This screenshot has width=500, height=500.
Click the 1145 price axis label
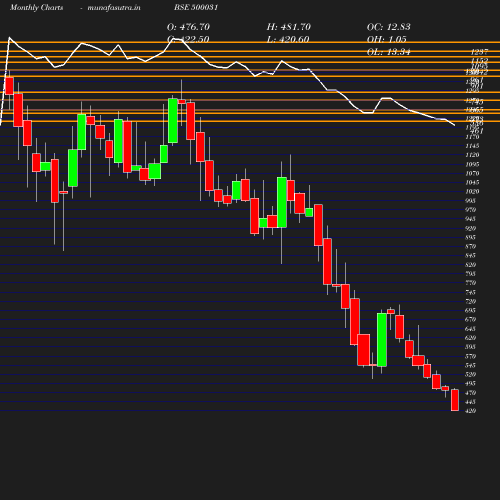[x=472, y=146]
